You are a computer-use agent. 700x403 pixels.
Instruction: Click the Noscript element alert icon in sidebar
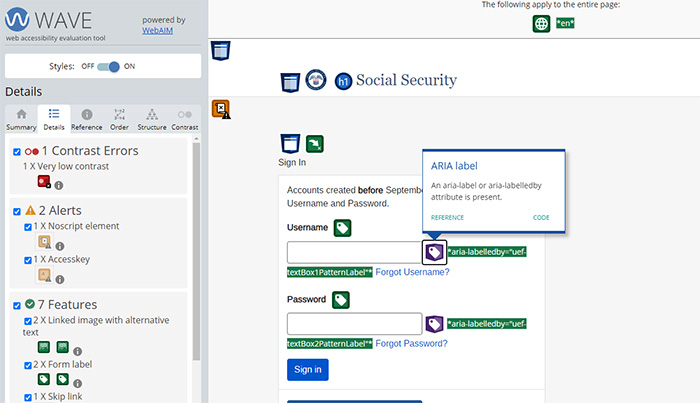(x=44, y=242)
